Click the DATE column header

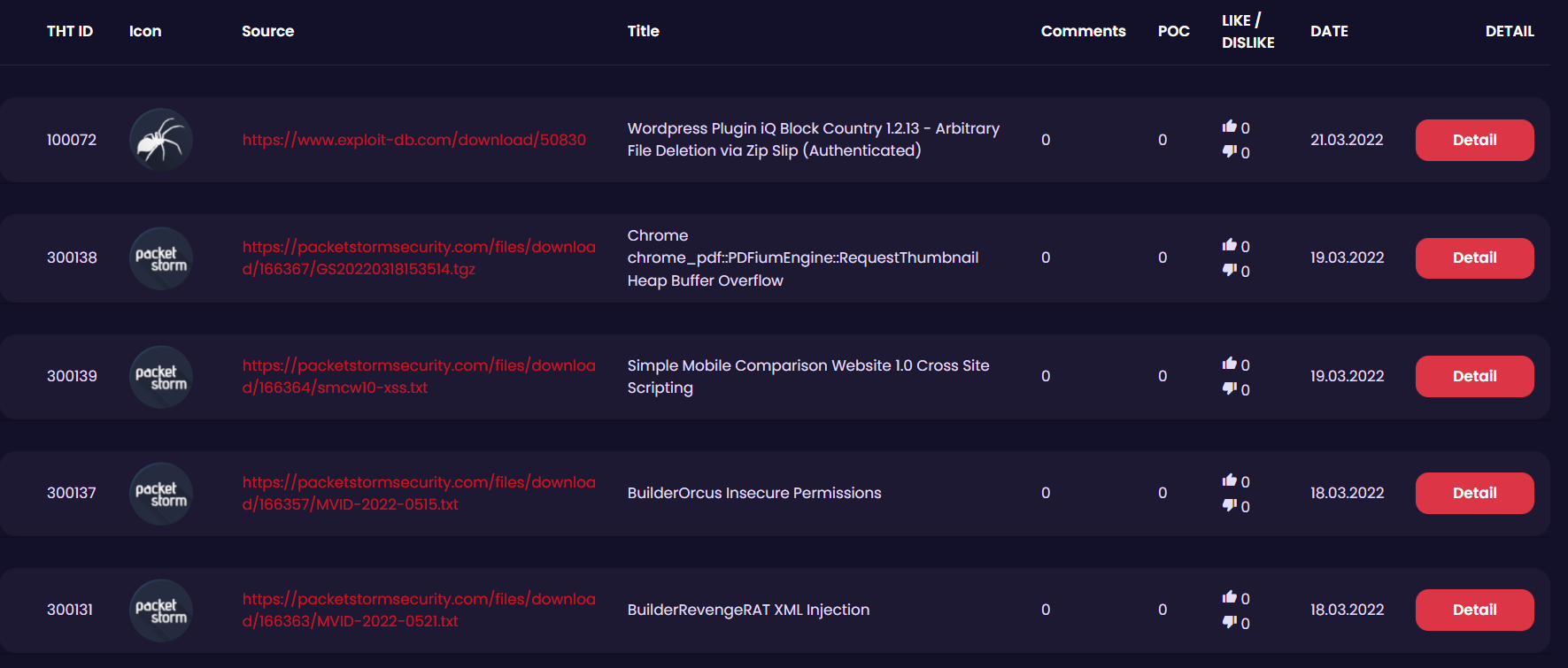pos(1330,31)
